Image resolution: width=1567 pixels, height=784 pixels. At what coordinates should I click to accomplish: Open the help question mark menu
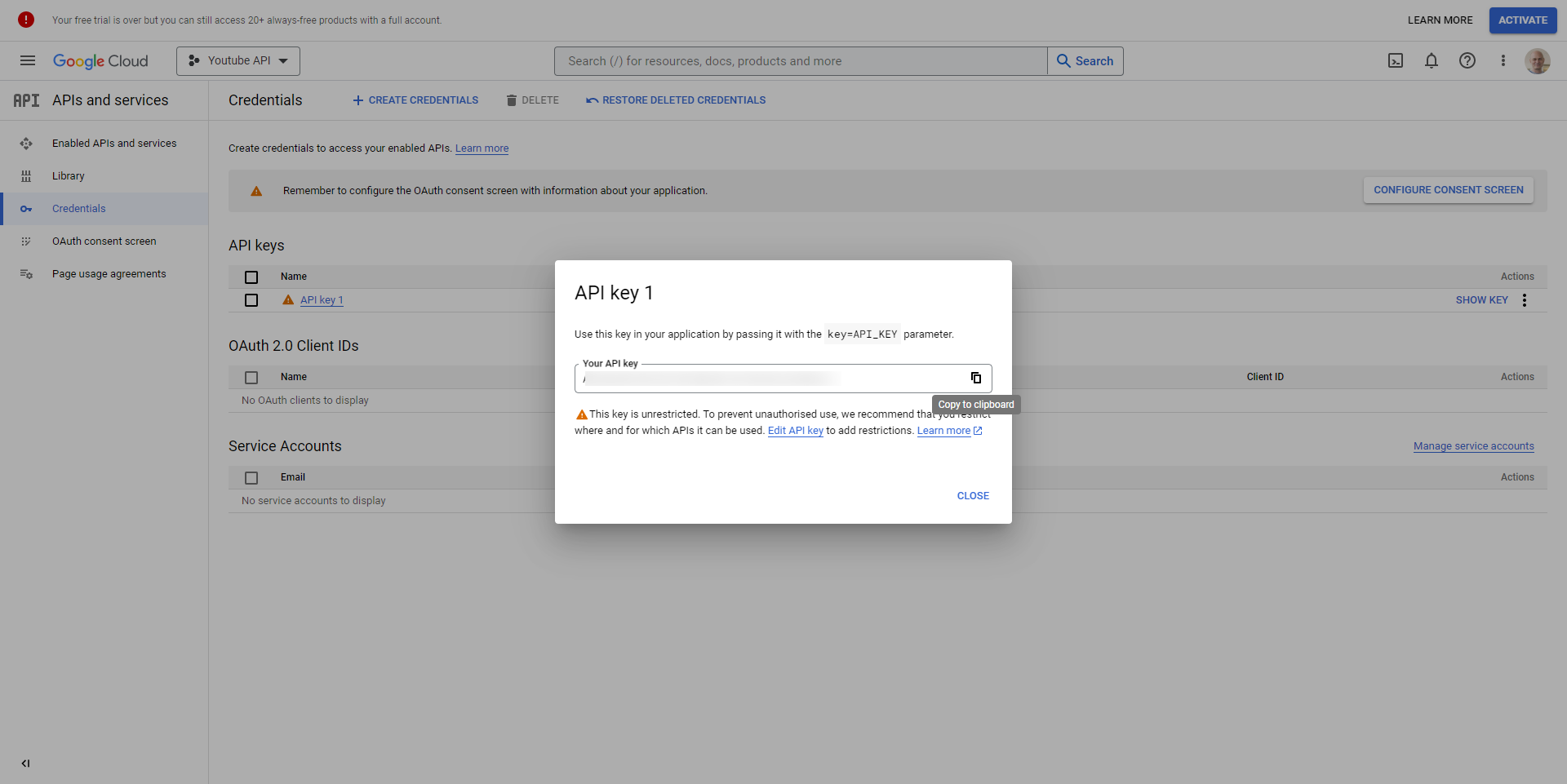click(x=1467, y=61)
